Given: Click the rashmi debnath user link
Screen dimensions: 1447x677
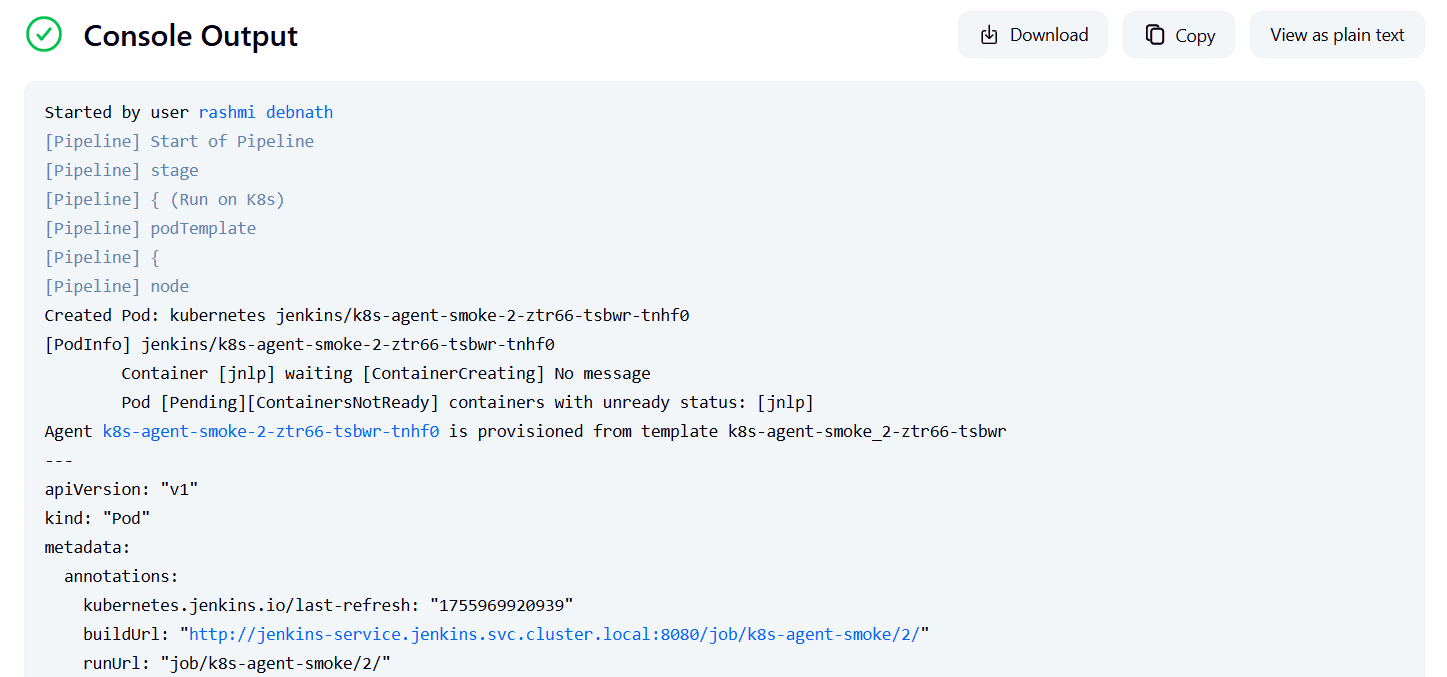Looking at the screenshot, I should point(265,111).
